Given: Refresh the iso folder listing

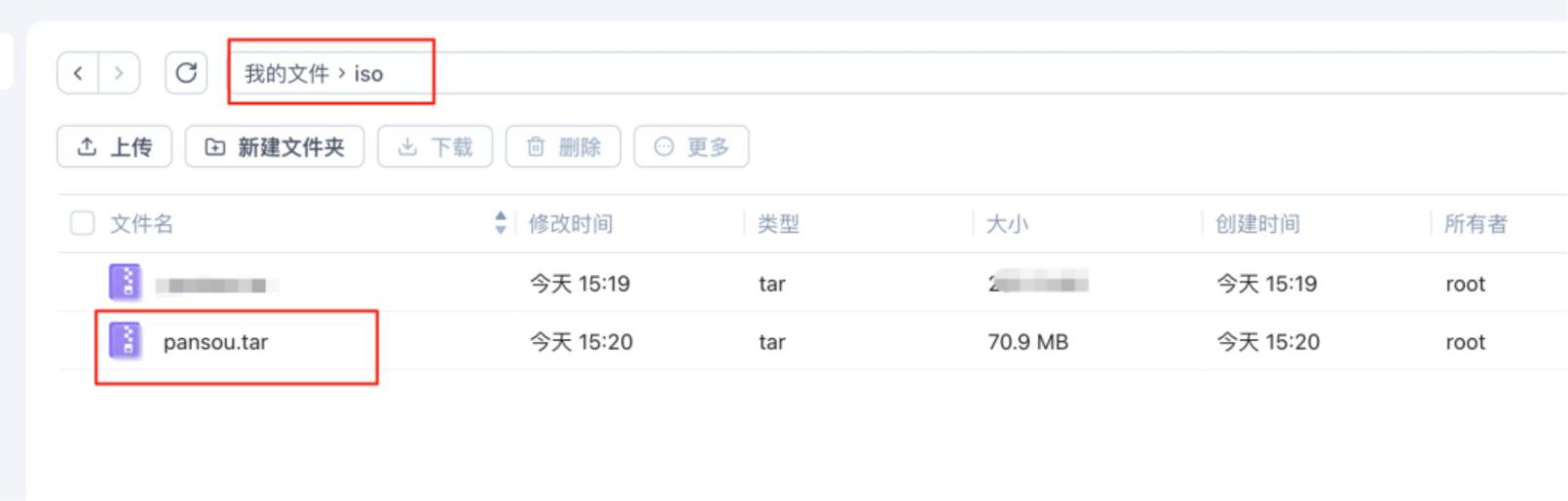Looking at the screenshot, I should (186, 73).
